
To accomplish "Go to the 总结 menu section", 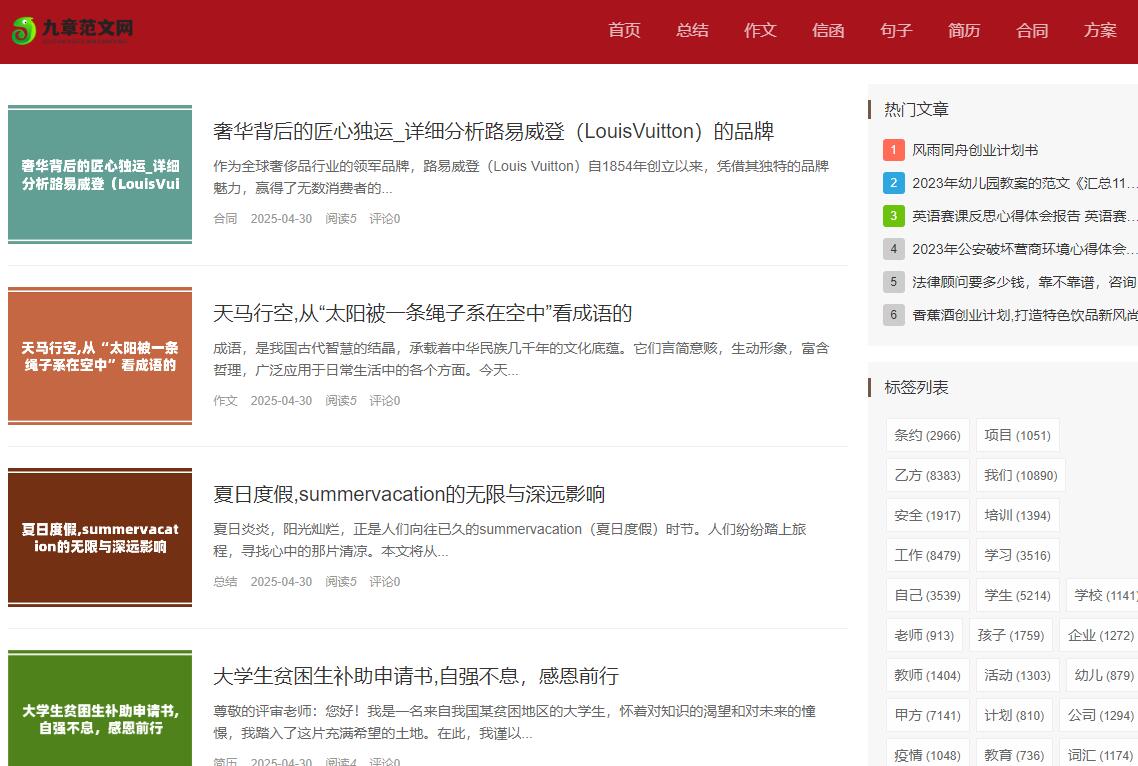I will tap(692, 30).
